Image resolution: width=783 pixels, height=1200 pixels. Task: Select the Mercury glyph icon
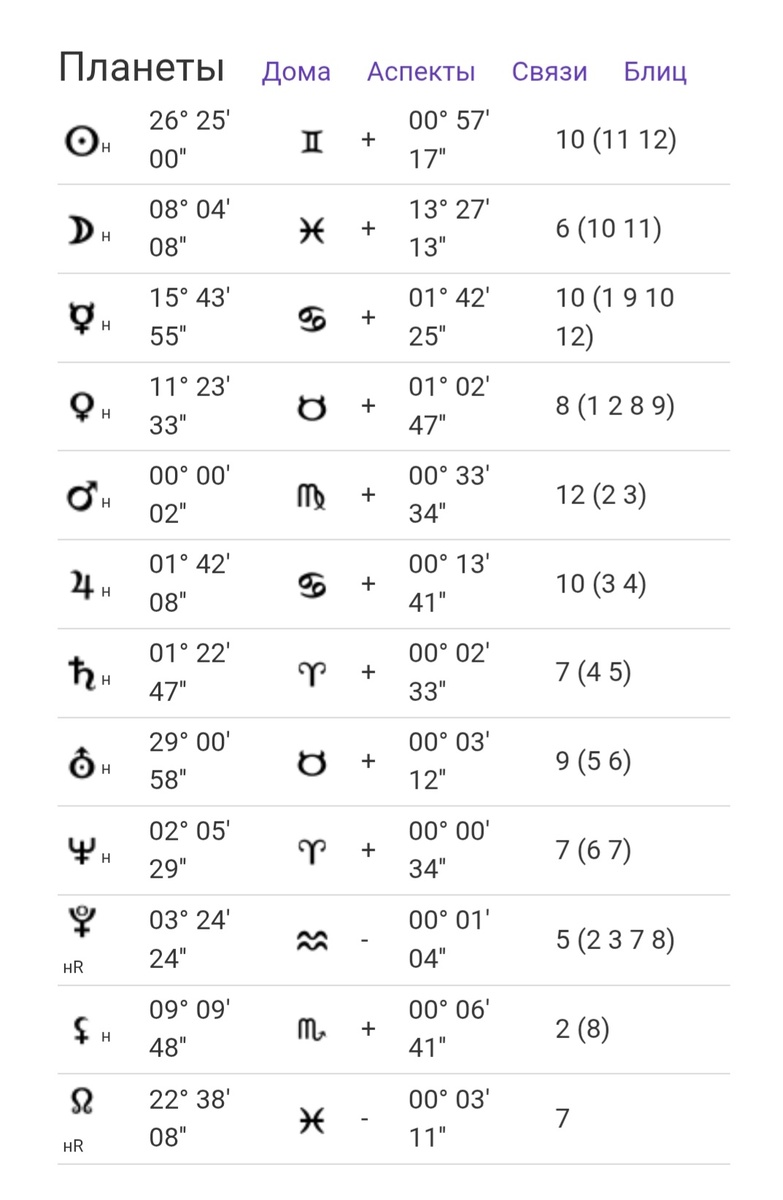click(81, 318)
